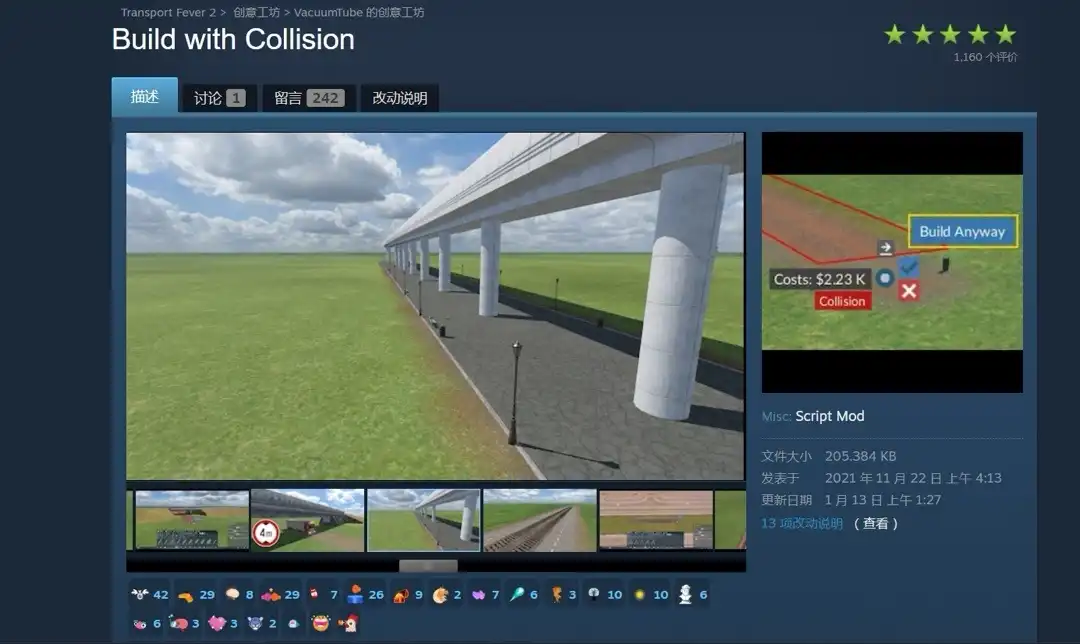Go to Transport Fever 2 breadcrumb link
This screenshot has width=1080, height=644.
(165, 13)
